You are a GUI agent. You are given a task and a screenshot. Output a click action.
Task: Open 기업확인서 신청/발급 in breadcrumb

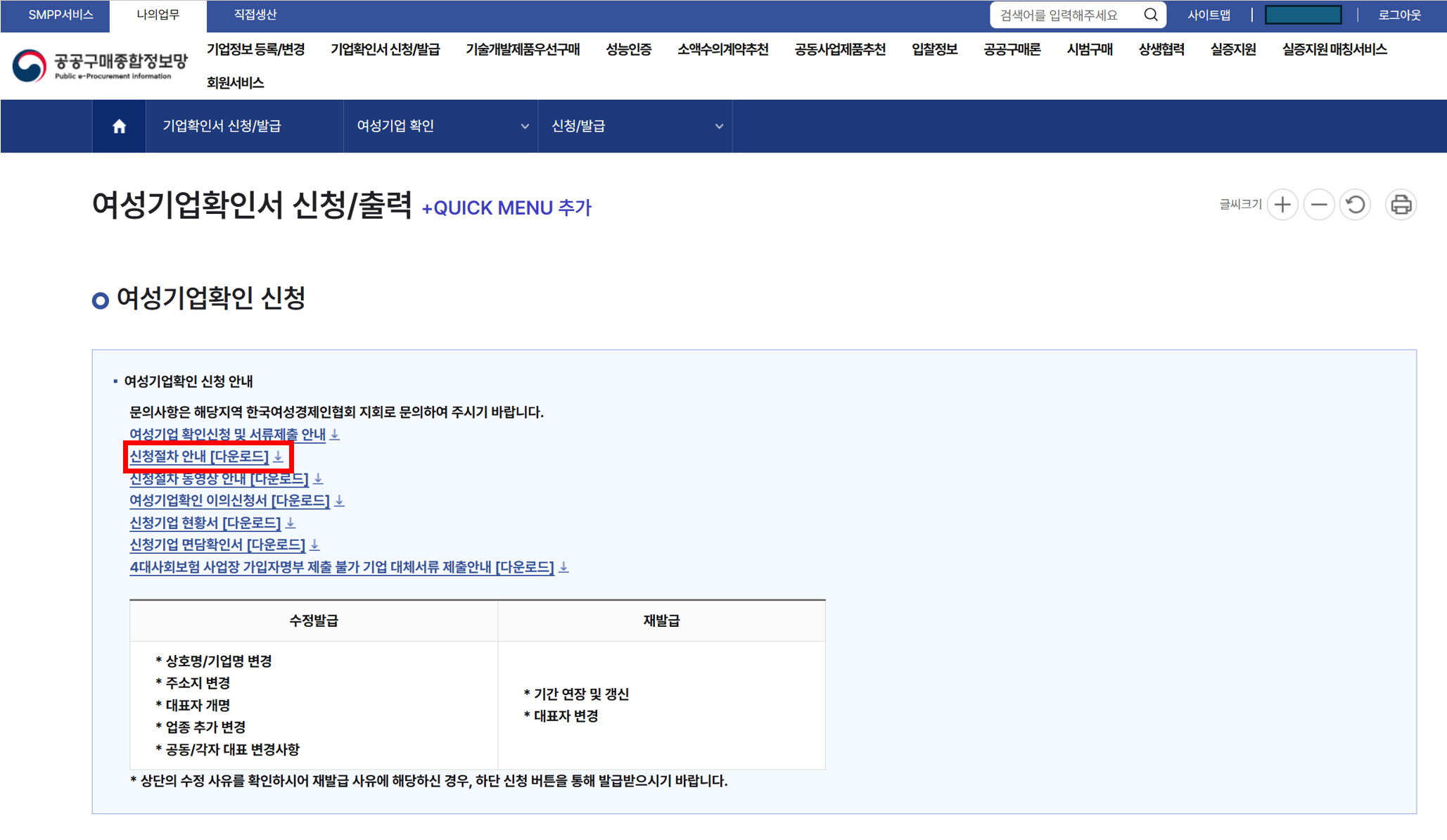[222, 126]
